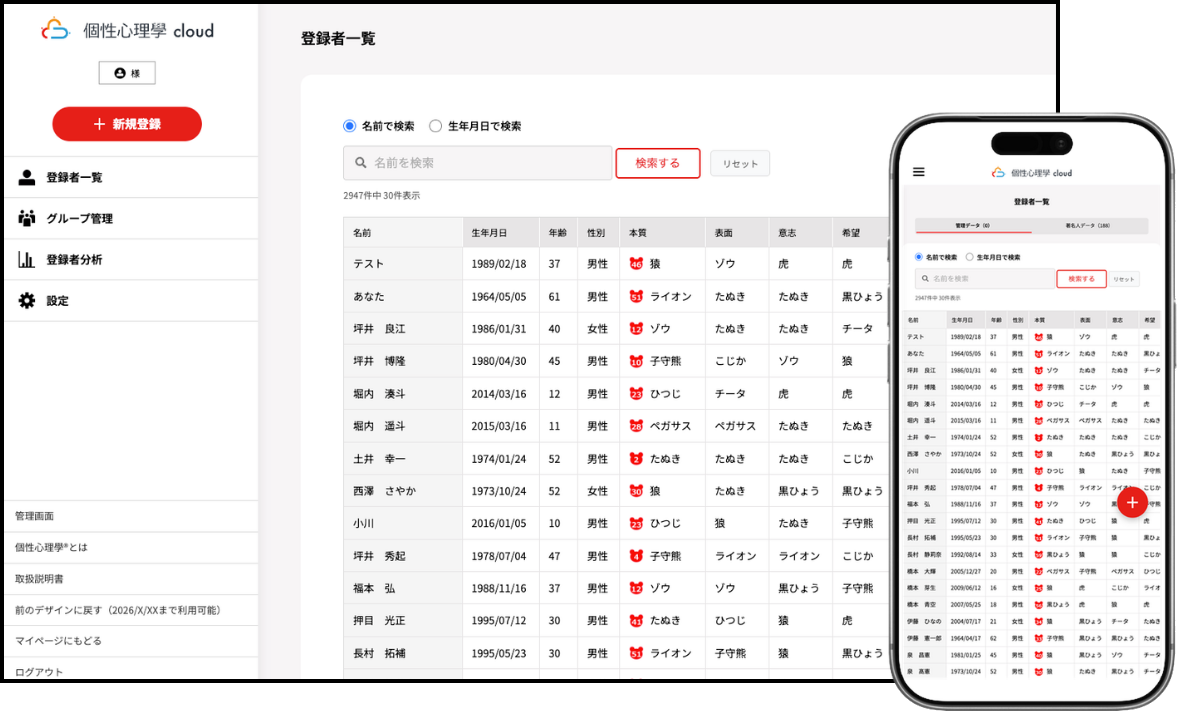The image size is (1178, 711).
Task: Click animal badge icon in 坪井 博隆 row
Action: pyautogui.click(x=636, y=362)
